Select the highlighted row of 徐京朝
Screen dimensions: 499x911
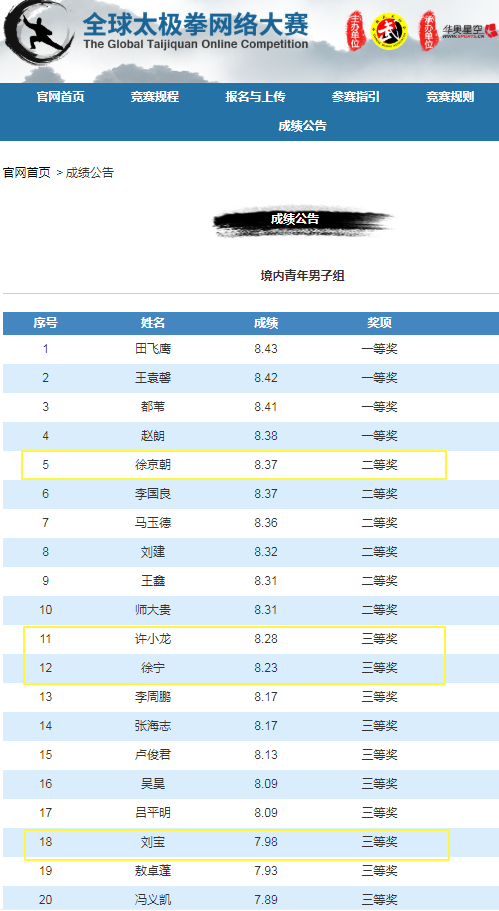(234, 465)
